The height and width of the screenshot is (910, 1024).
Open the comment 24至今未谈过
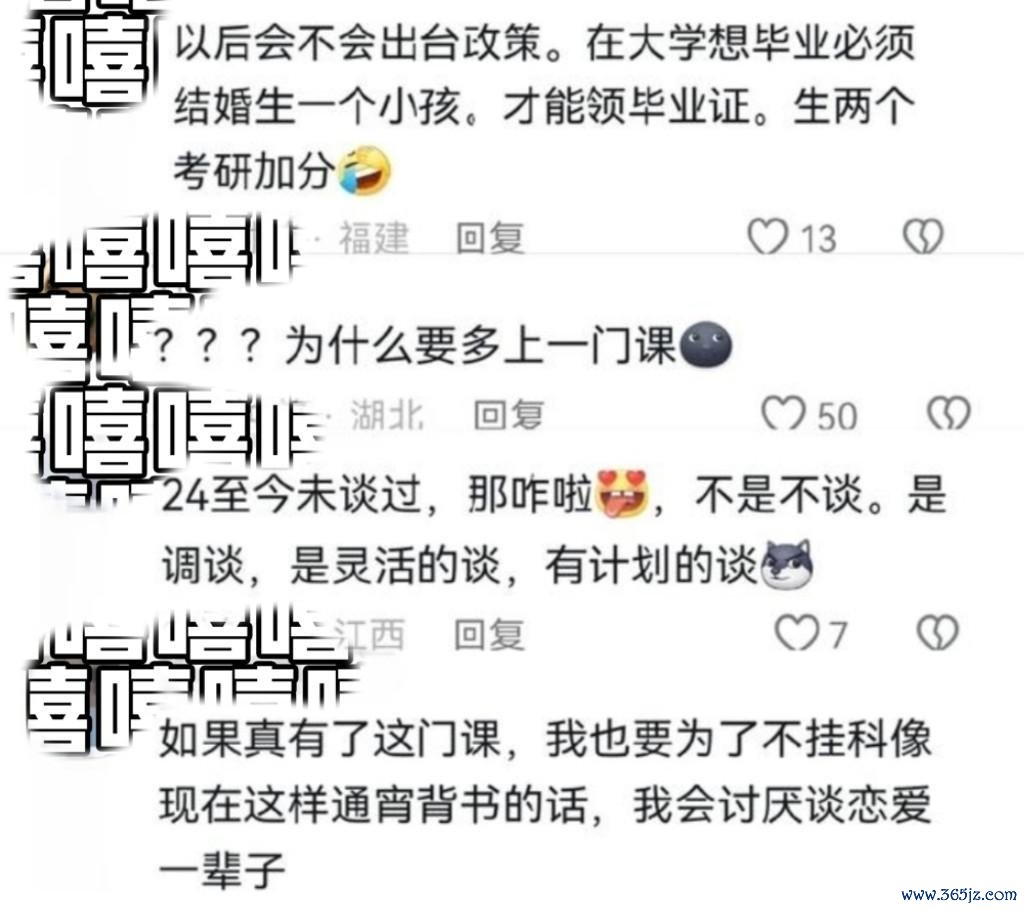[x=554, y=529]
